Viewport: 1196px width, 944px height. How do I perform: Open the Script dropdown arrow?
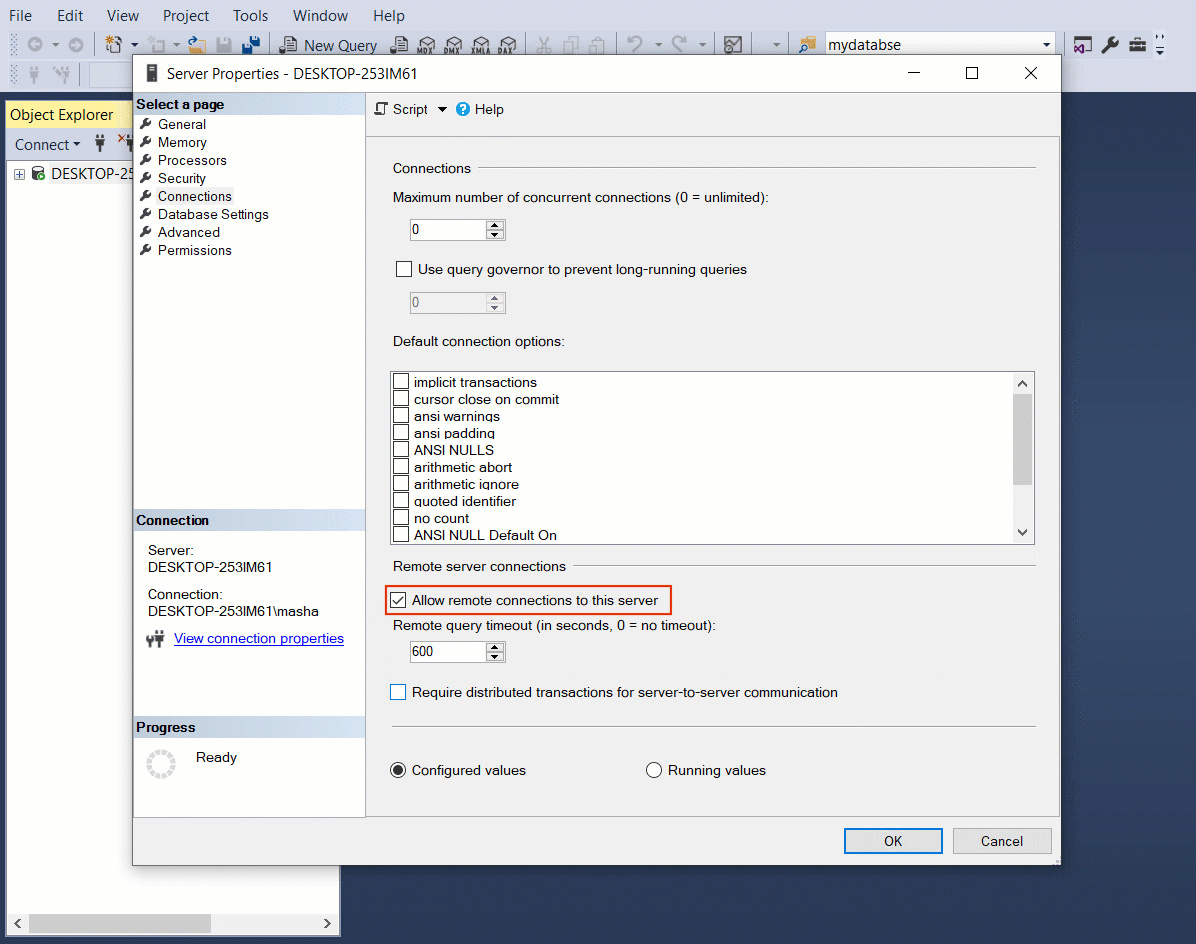442,109
